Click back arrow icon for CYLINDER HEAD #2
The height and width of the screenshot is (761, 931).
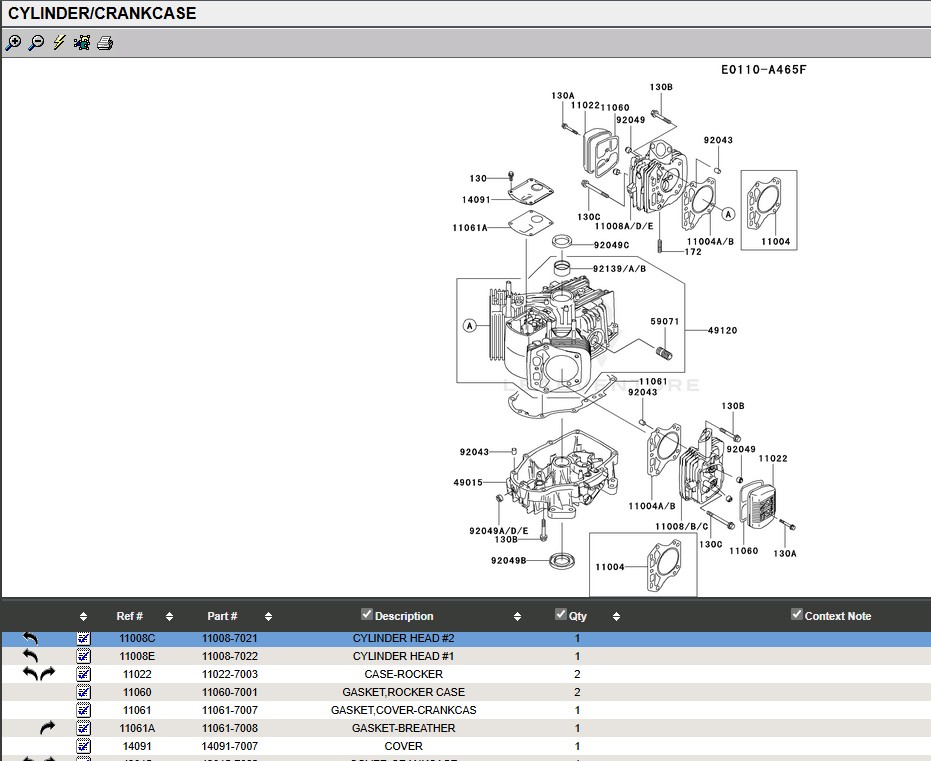pyautogui.click(x=30, y=638)
